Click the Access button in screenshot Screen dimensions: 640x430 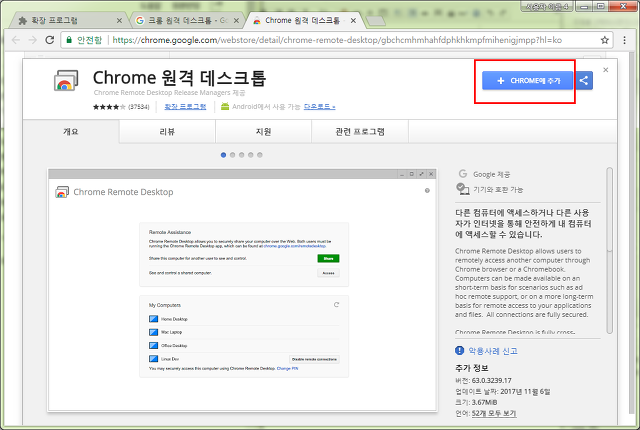click(328, 273)
